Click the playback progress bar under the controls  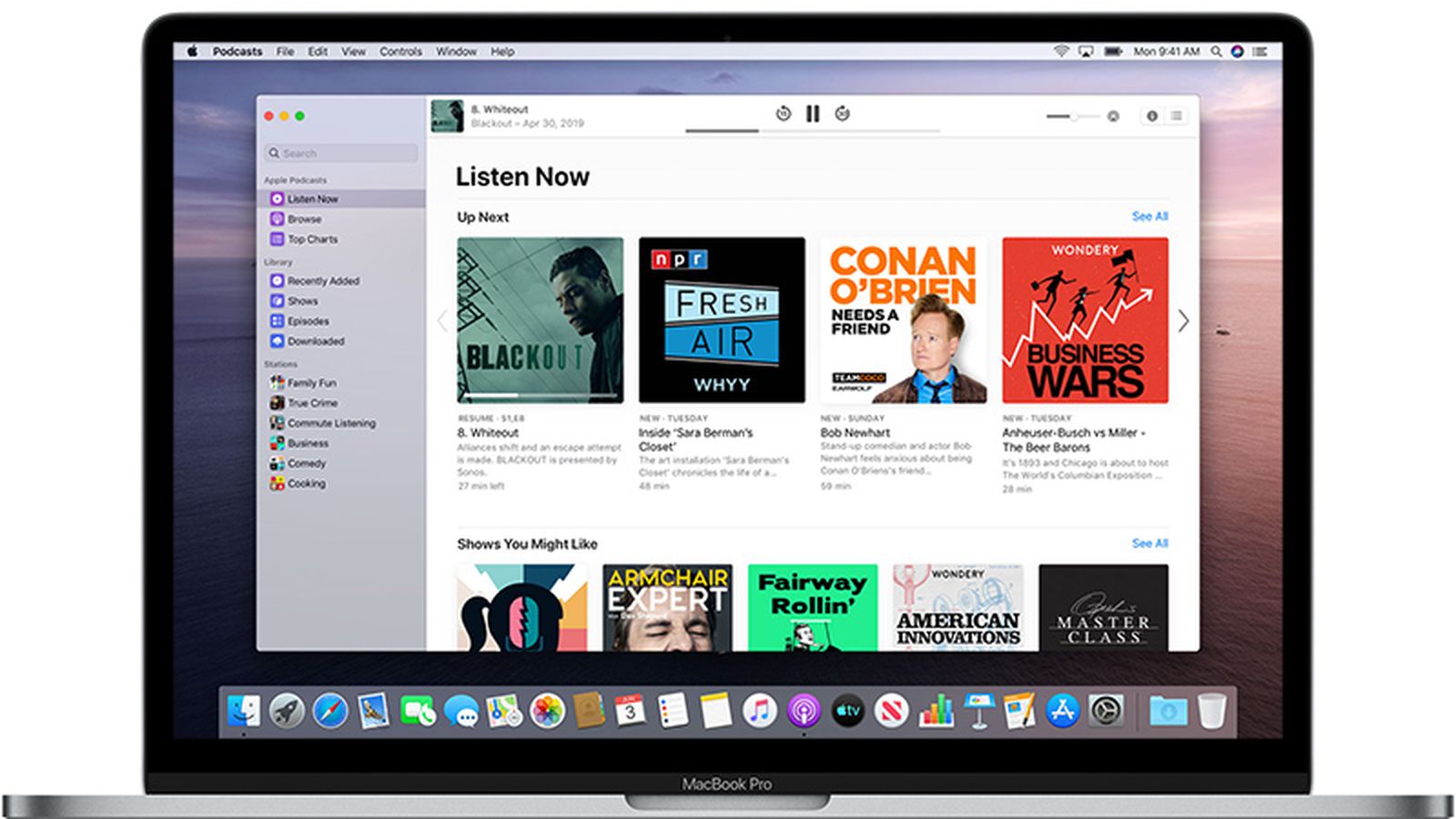(x=813, y=131)
